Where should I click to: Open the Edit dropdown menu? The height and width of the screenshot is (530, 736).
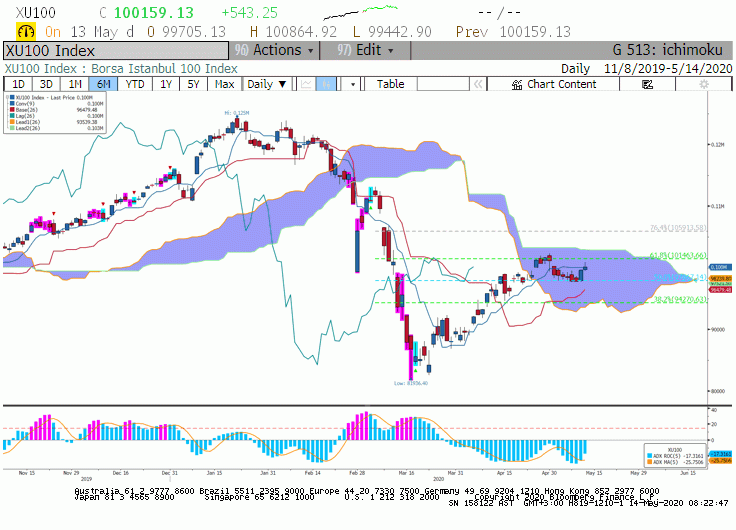click(x=365, y=50)
